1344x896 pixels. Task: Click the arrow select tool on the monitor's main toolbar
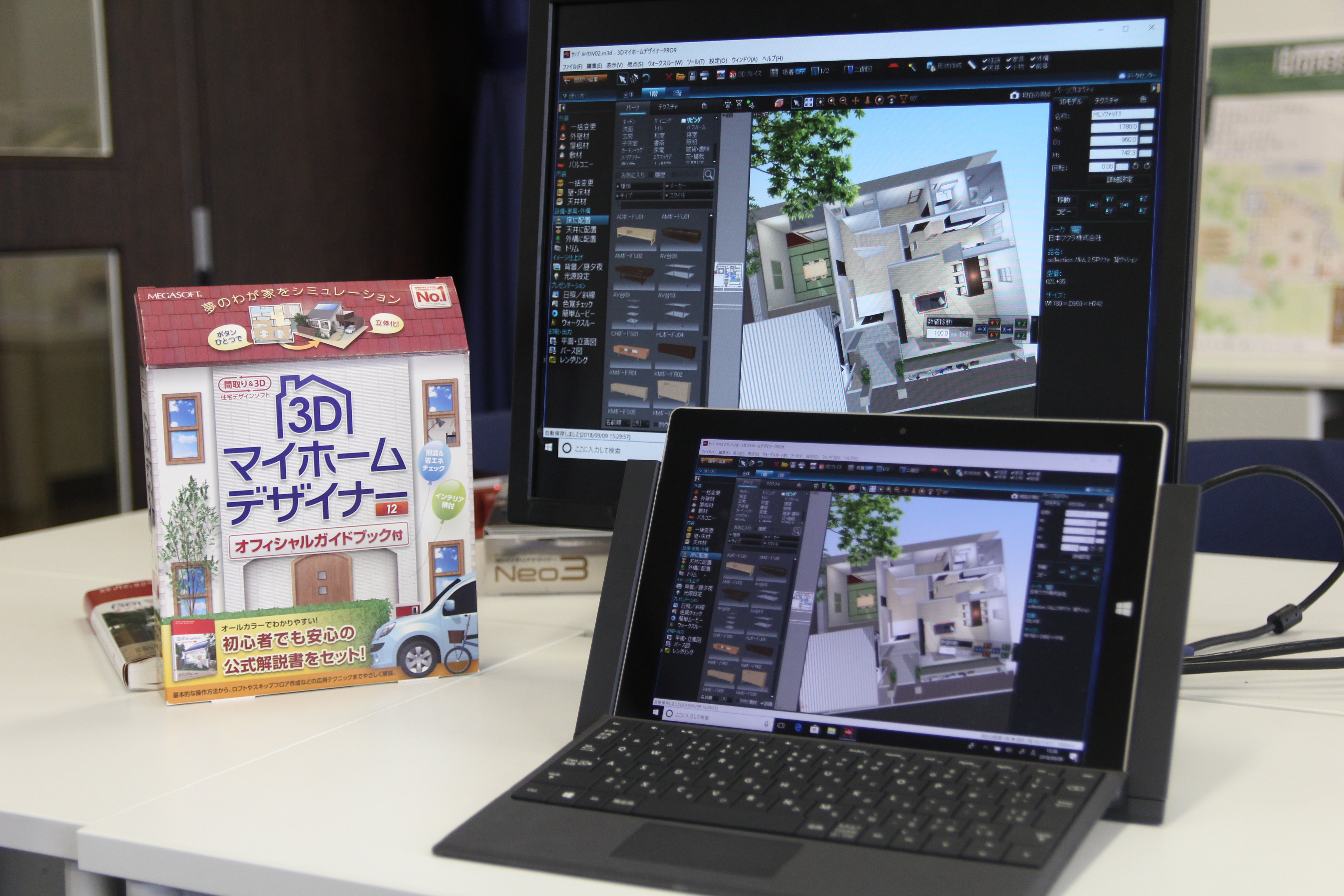coord(622,78)
